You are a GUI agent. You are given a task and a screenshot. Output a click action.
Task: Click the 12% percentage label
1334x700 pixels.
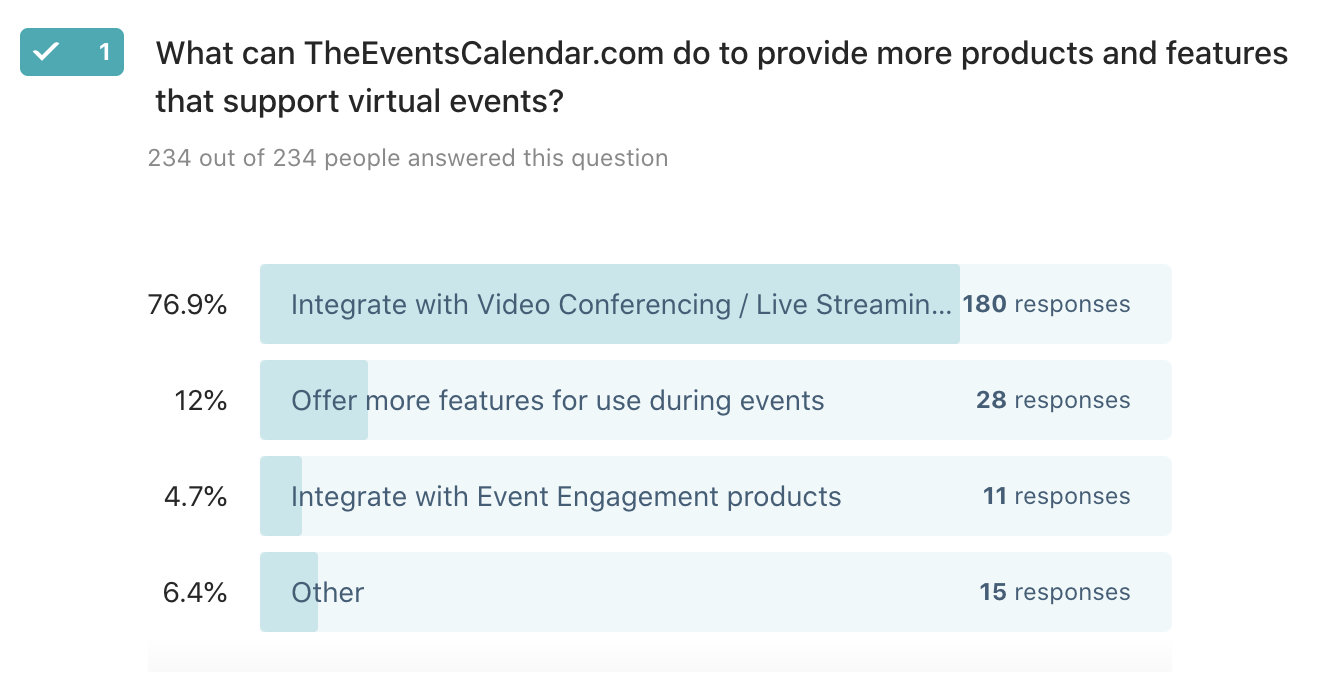coord(200,401)
